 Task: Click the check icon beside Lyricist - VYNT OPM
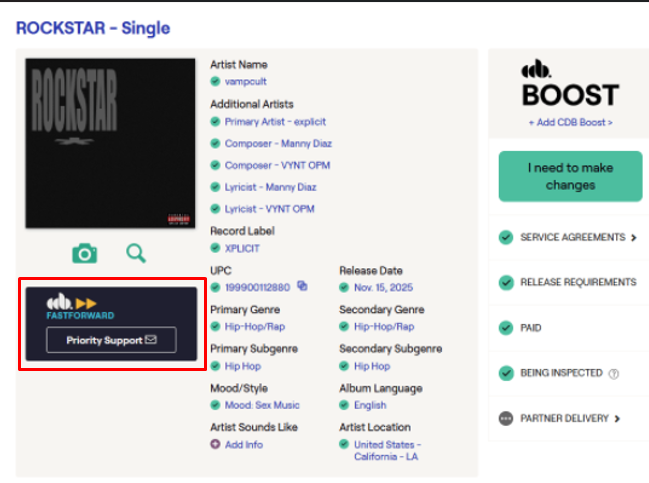tap(215, 209)
